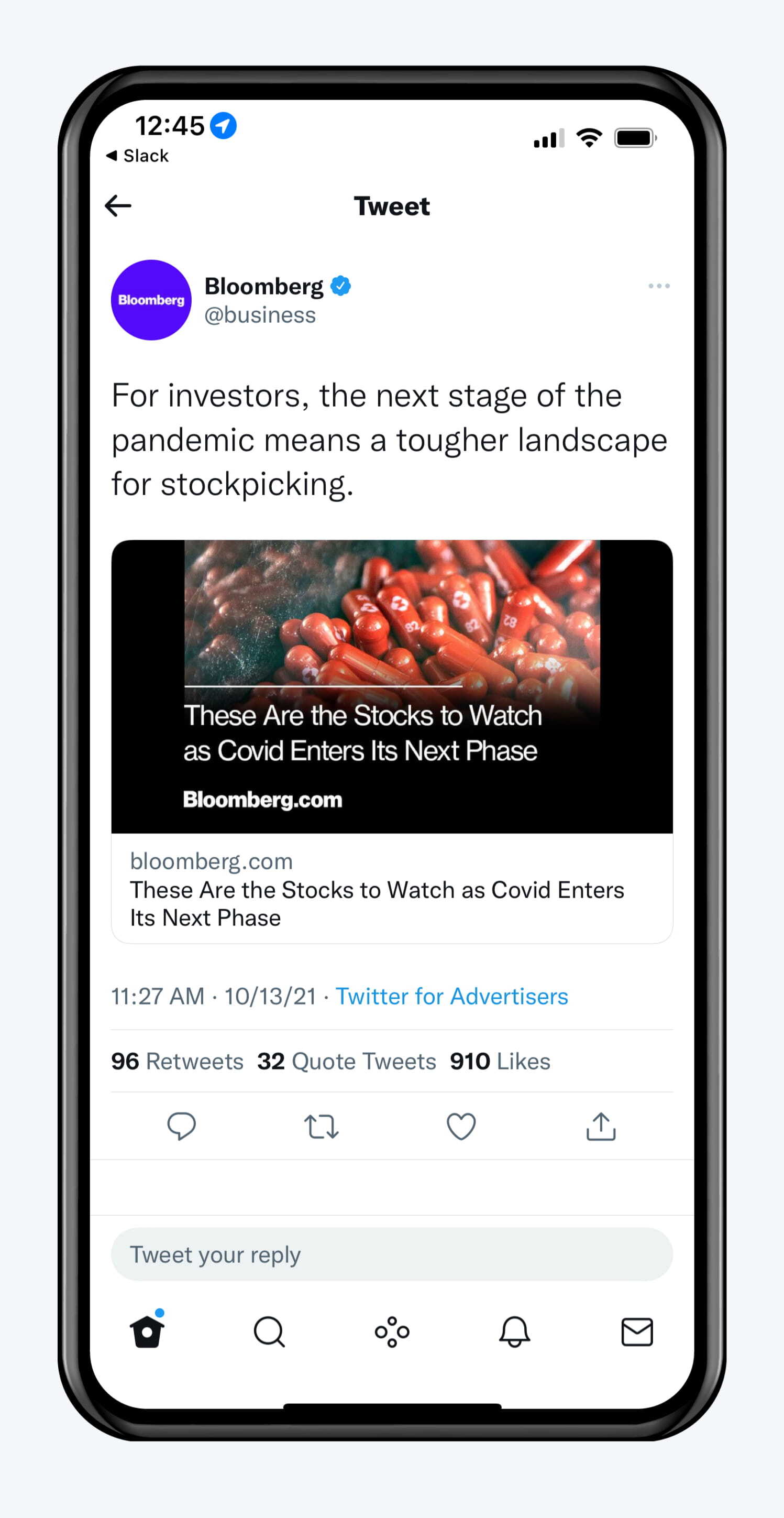Tap the retweet arrows icon
The width and height of the screenshot is (784, 1518).
pos(321,1126)
